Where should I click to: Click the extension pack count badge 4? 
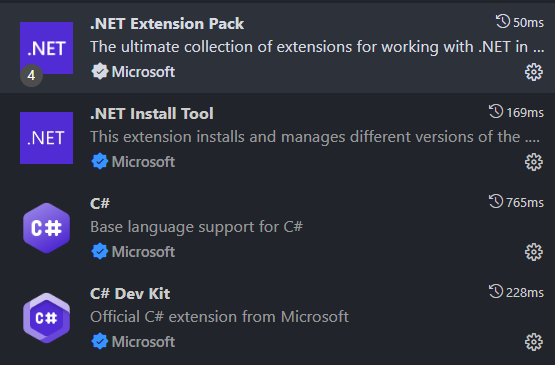pyautogui.click(x=32, y=75)
